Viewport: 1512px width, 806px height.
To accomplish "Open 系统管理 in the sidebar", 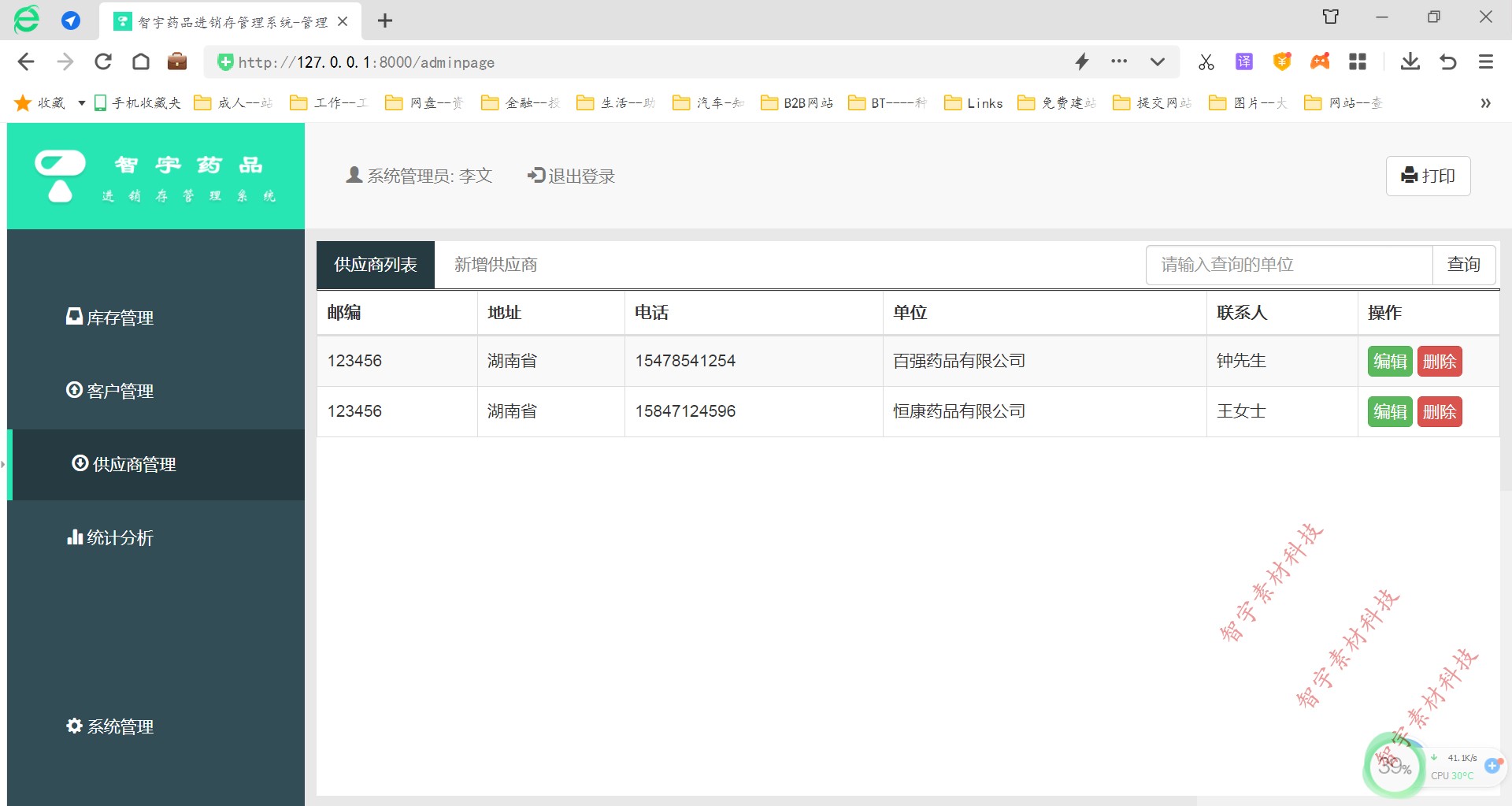I will 109,726.
